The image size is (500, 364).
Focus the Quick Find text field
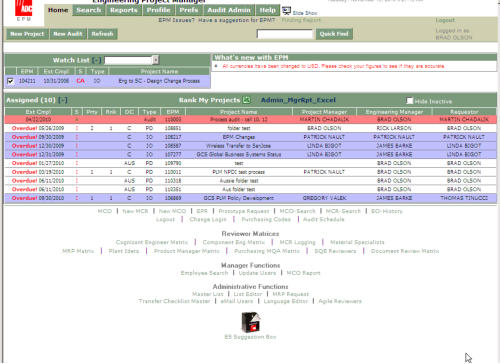pyautogui.click(x=285, y=34)
